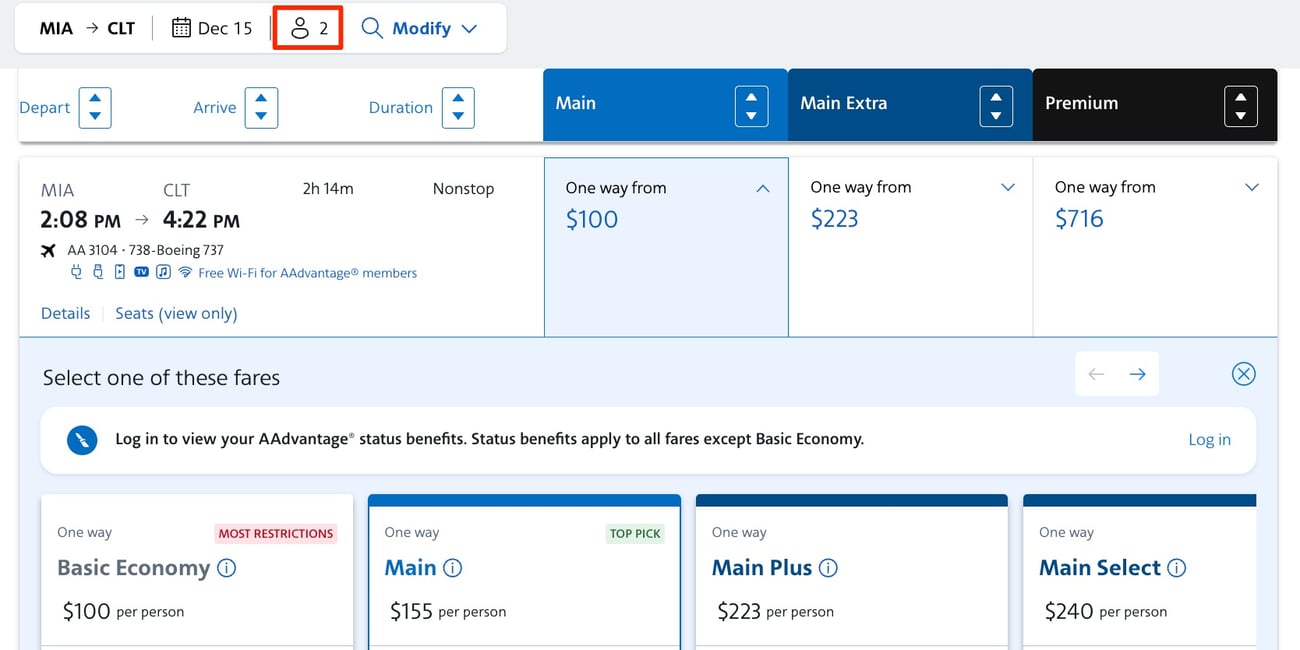Open flight Details link
The height and width of the screenshot is (650, 1300).
[x=66, y=313]
